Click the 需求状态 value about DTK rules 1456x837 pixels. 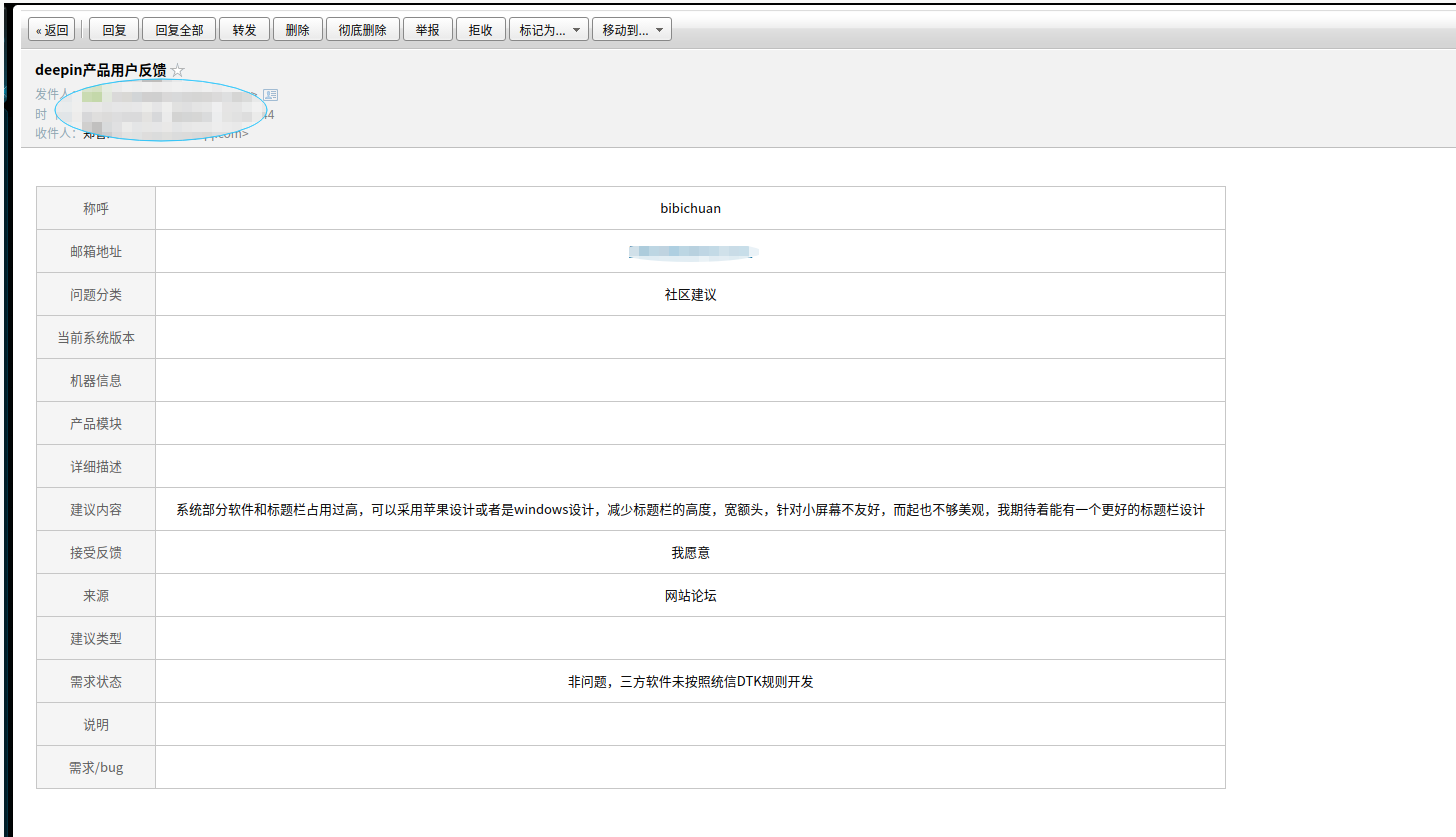(x=690, y=681)
